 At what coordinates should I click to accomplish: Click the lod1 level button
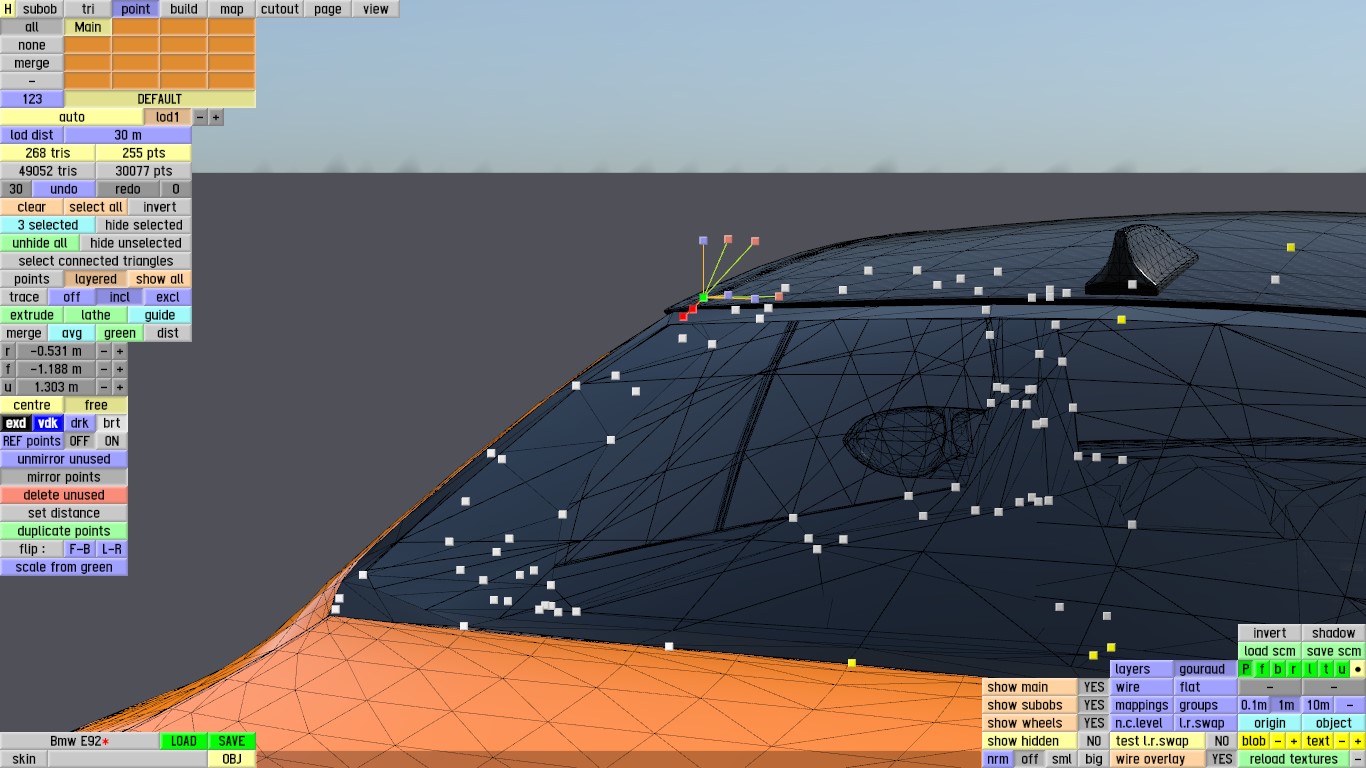168,117
